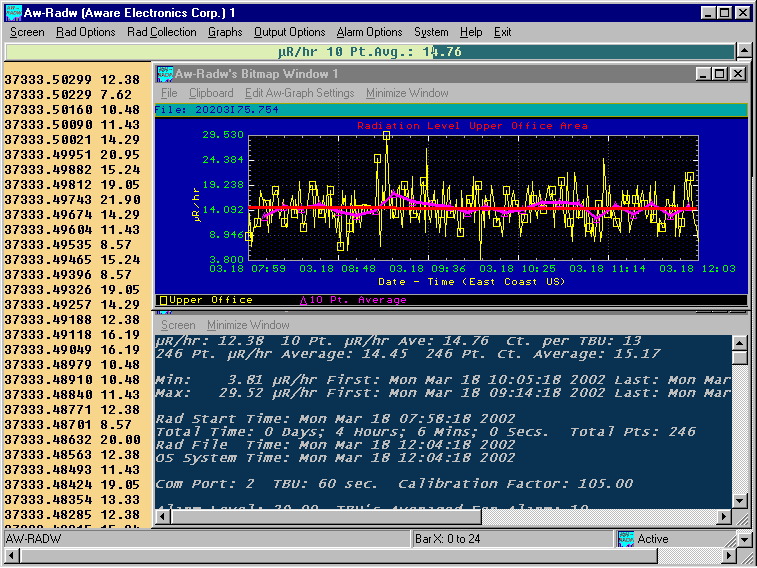The width and height of the screenshot is (757, 568).
Task: Click the 14.092 y-axis label
Action: 223,209
